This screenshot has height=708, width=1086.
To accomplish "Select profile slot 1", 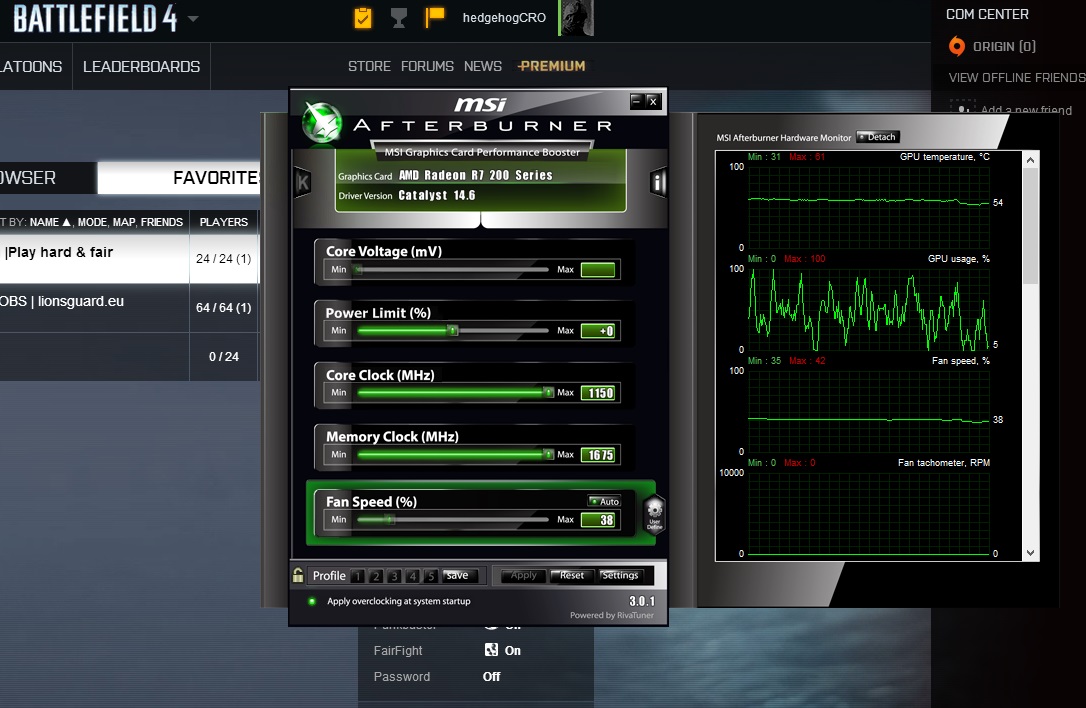I will (357, 576).
